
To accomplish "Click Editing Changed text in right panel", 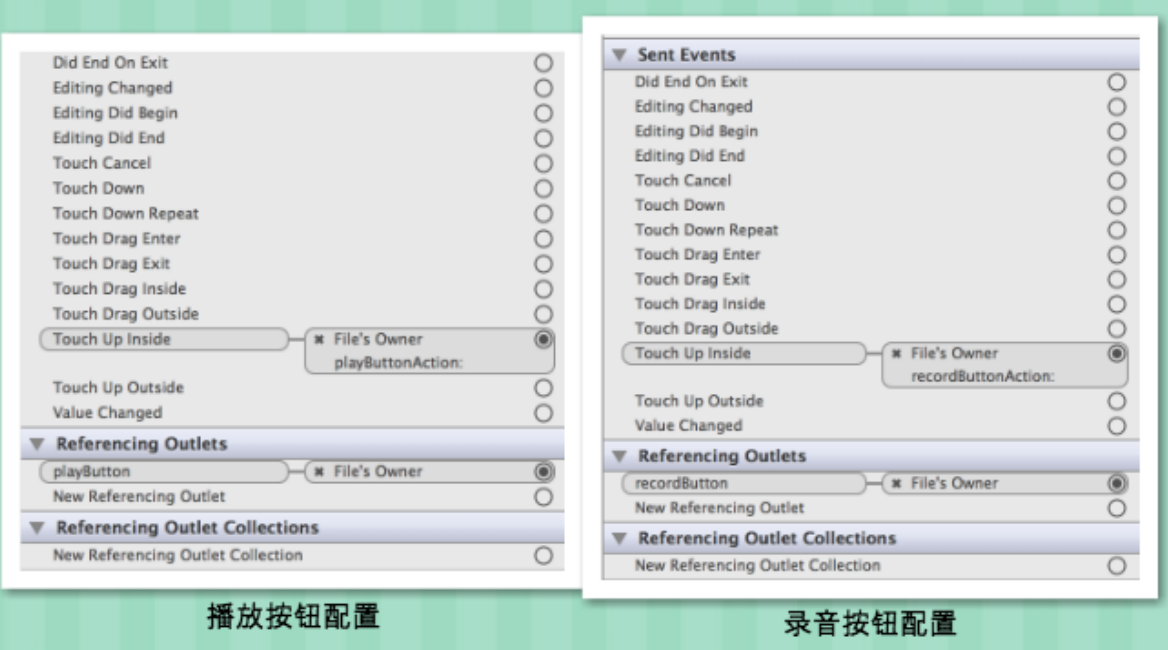I will [694, 106].
